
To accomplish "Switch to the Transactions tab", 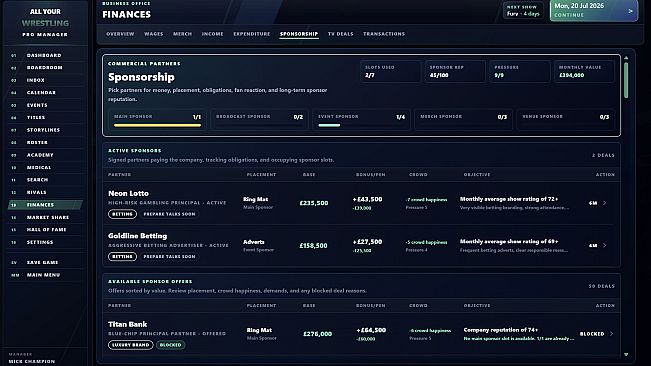I will pyautogui.click(x=384, y=34).
